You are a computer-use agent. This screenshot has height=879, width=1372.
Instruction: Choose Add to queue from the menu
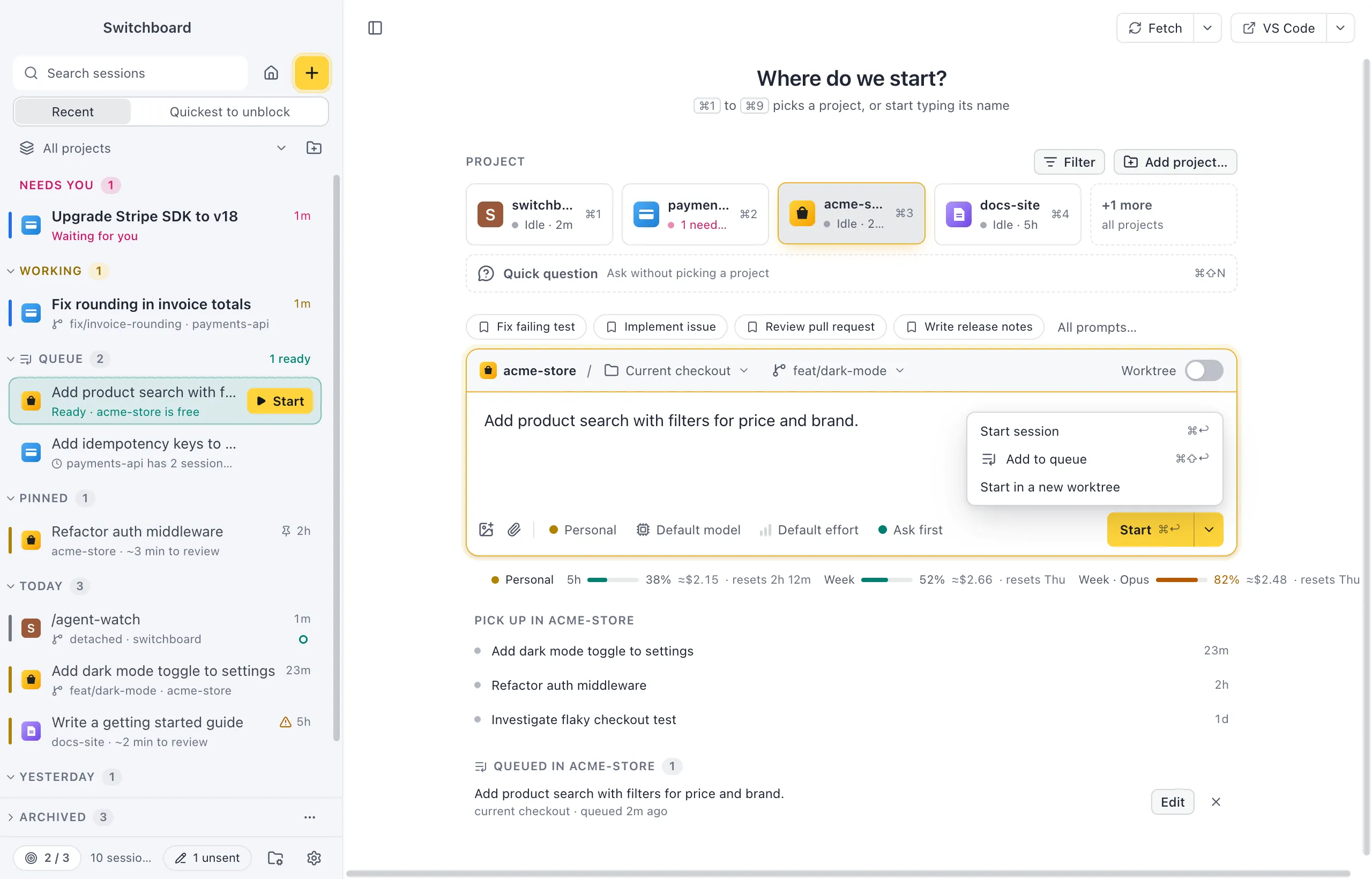pos(1094,459)
